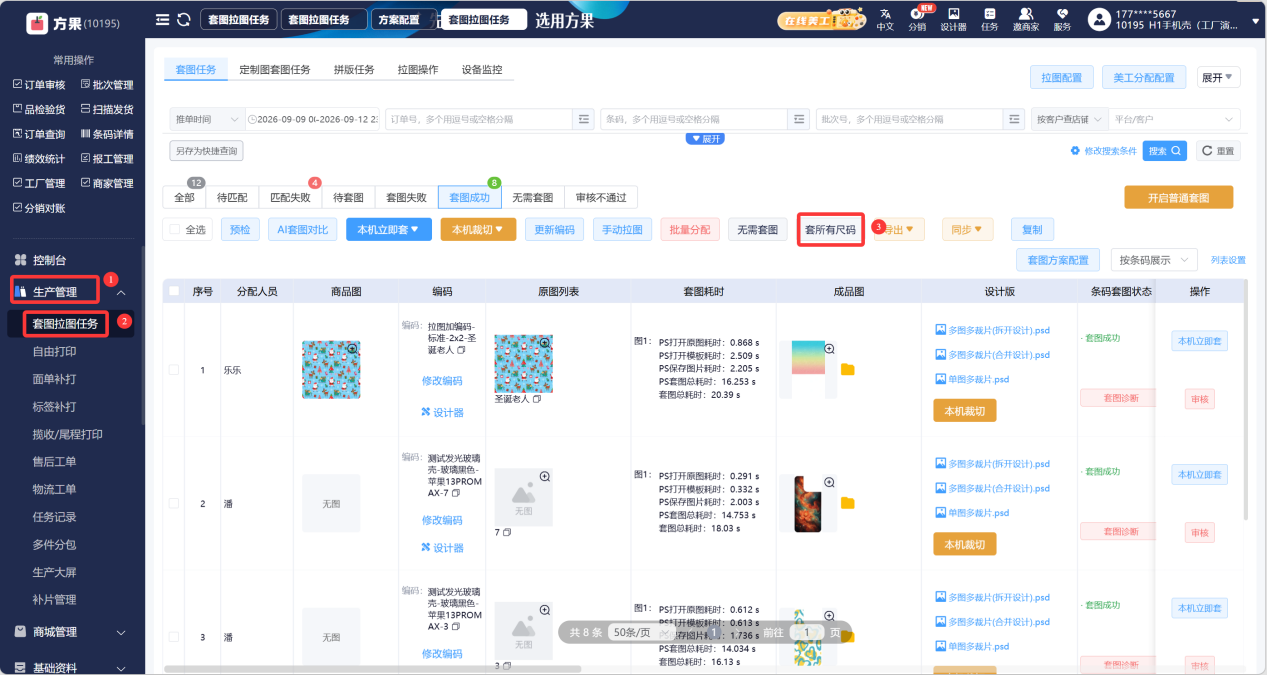
Task: Open 批次管理 shortcut in sidebar
Action: [x=106, y=85]
